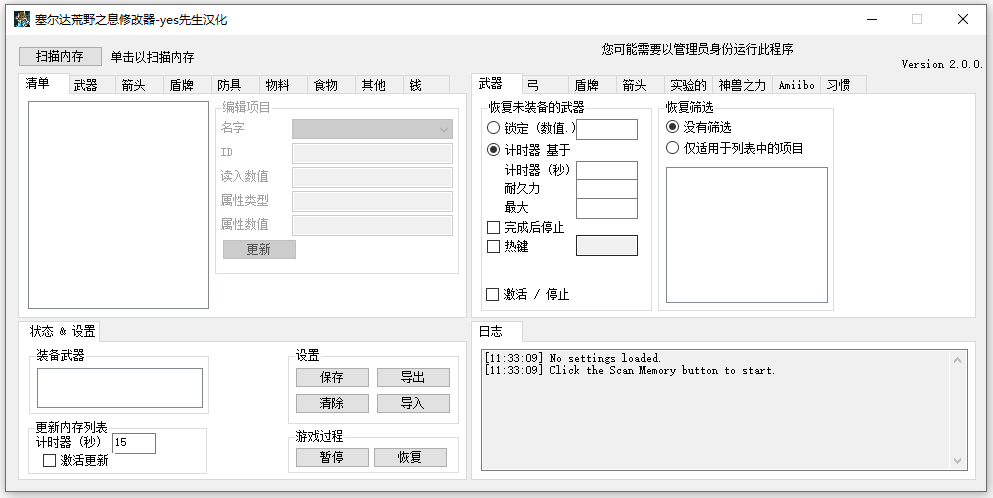Viewport: 993px width, 498px height.
Task: Click the 读入数值 field
Action: [372, 177]
